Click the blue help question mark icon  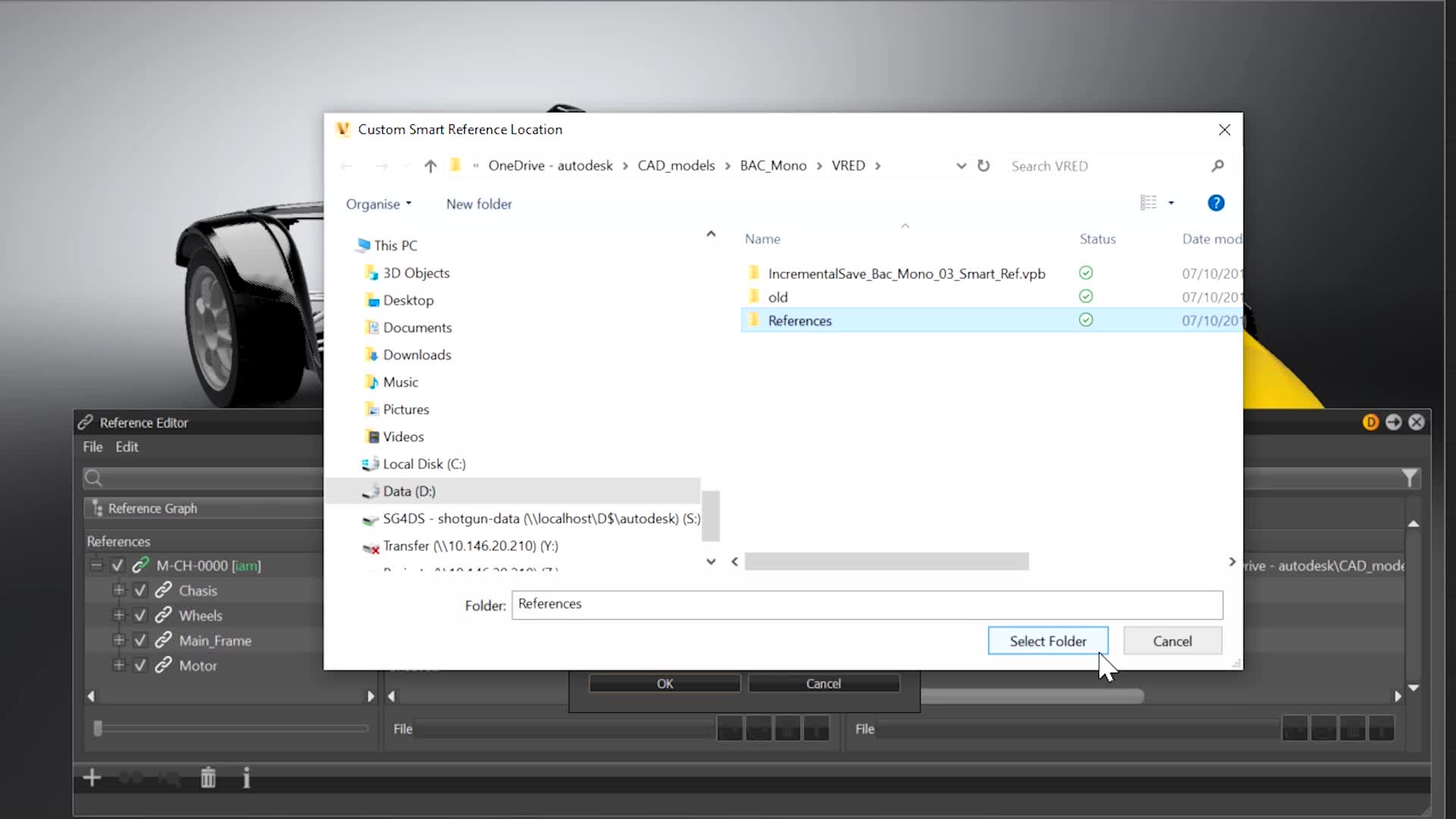pos(1216,203)
